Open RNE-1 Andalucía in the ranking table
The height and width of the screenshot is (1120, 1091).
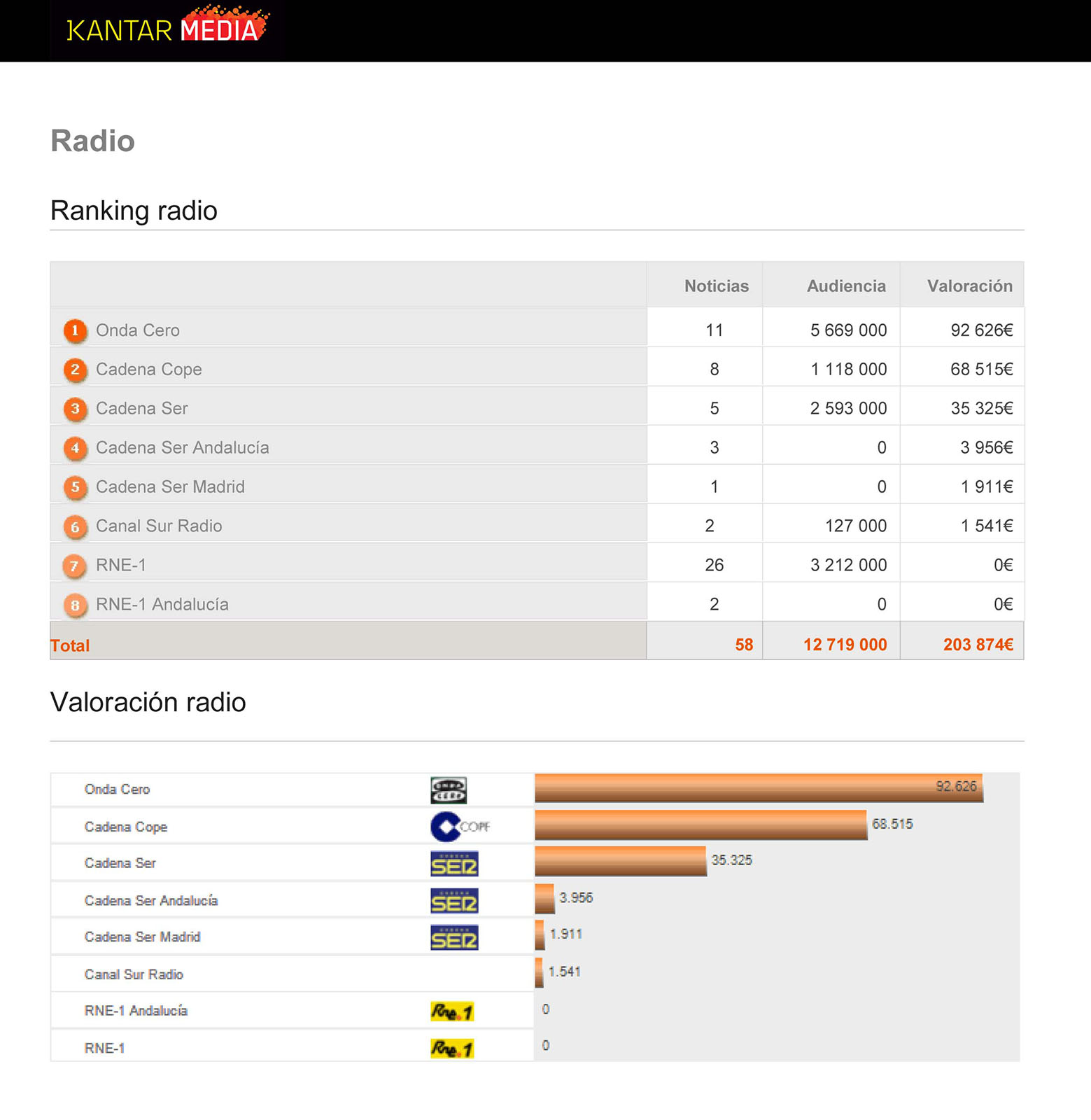[162, 605]
